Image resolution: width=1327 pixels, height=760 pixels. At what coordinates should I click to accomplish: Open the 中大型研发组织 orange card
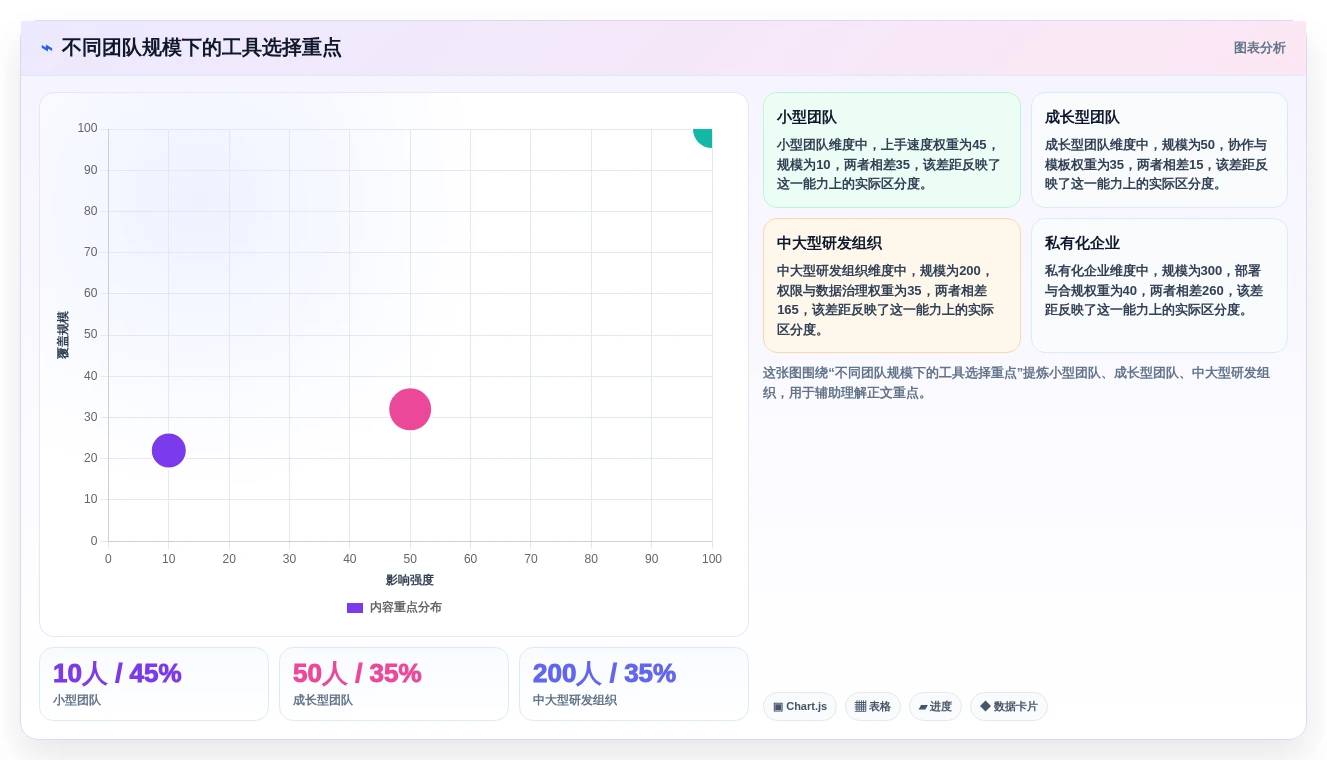click(x=892, y=286)
